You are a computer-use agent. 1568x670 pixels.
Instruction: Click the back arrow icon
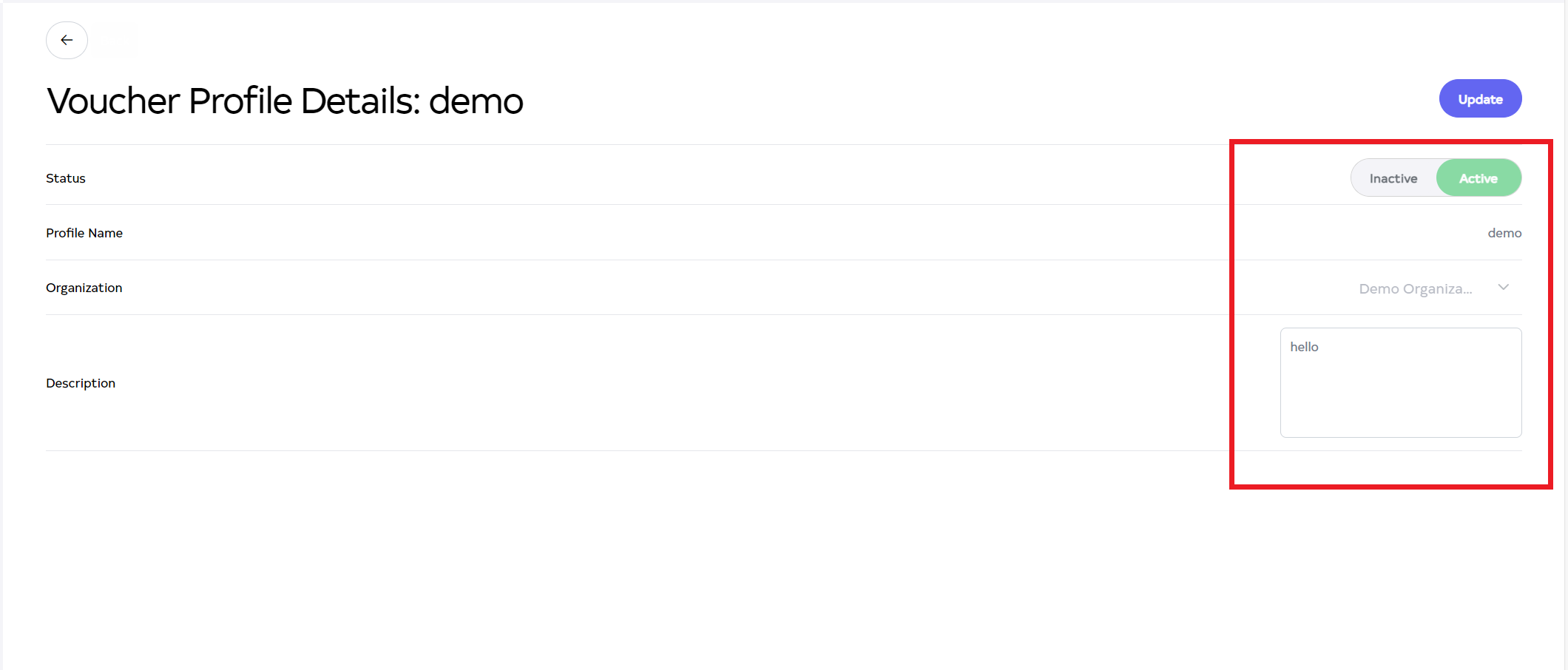pyautogui.click(x=67, y=40)
